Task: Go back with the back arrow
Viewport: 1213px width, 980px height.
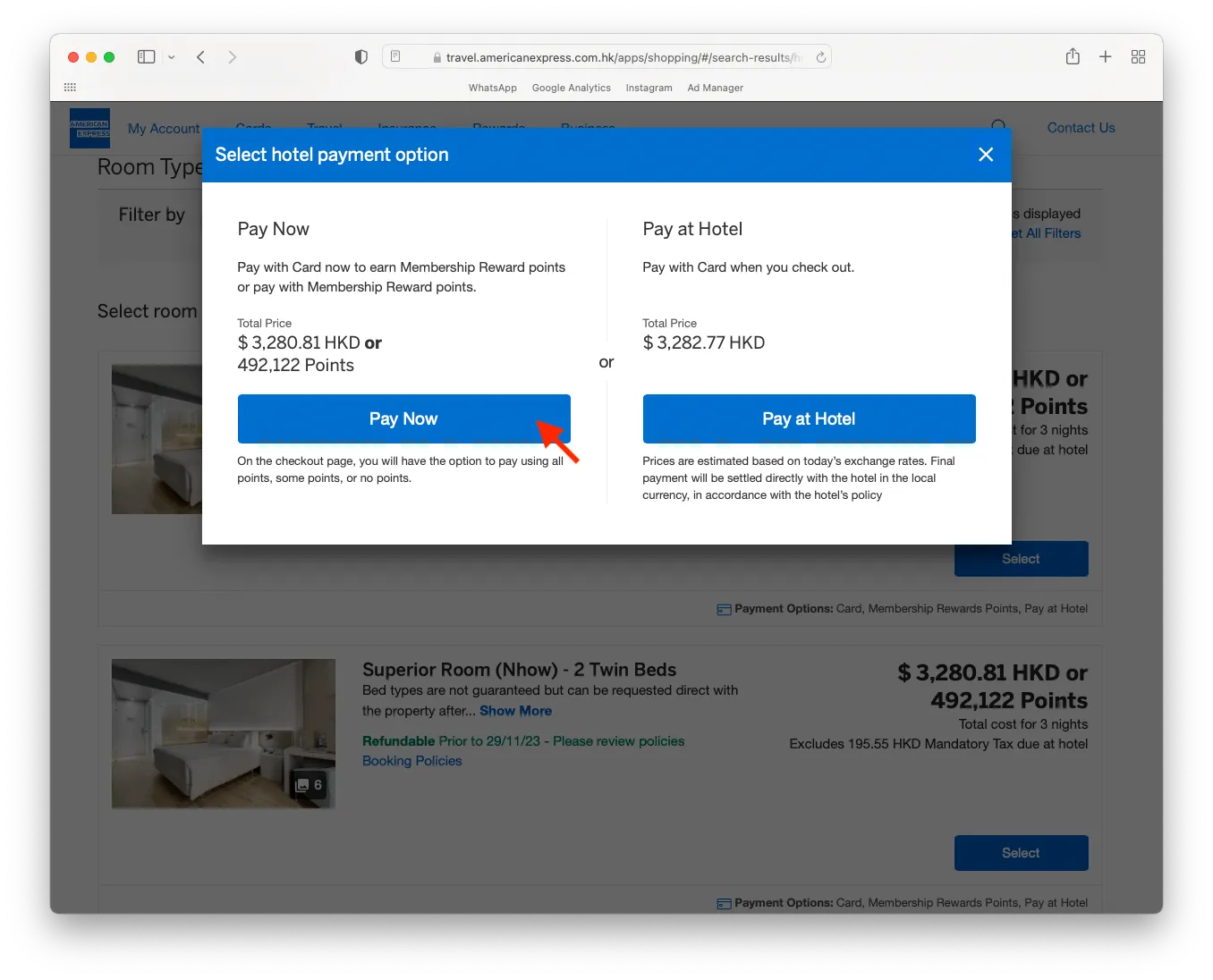Action: click(x=201, y=57)
